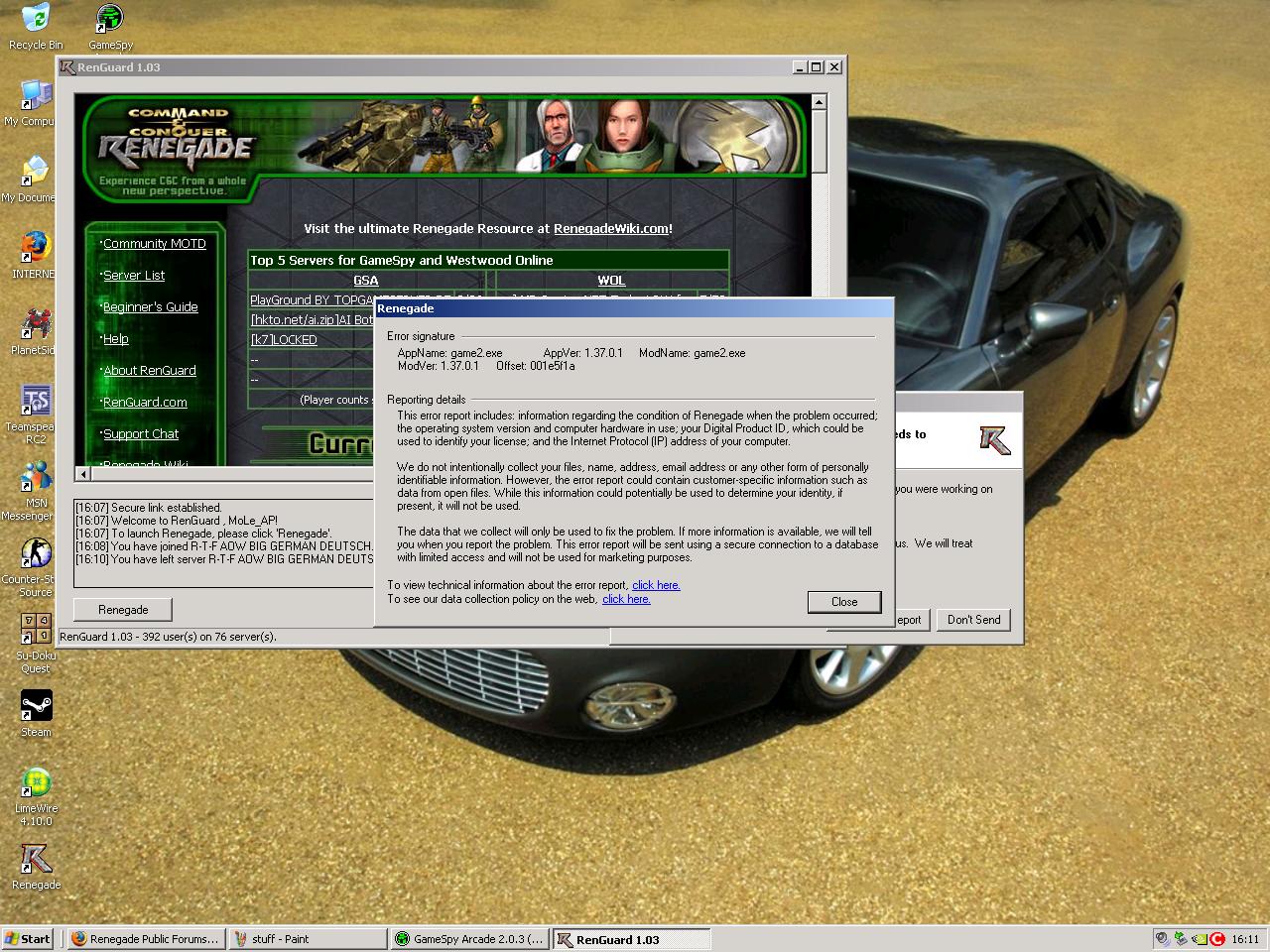
Task: Open the Recycle Bin icon
Action: pos(35,20)
